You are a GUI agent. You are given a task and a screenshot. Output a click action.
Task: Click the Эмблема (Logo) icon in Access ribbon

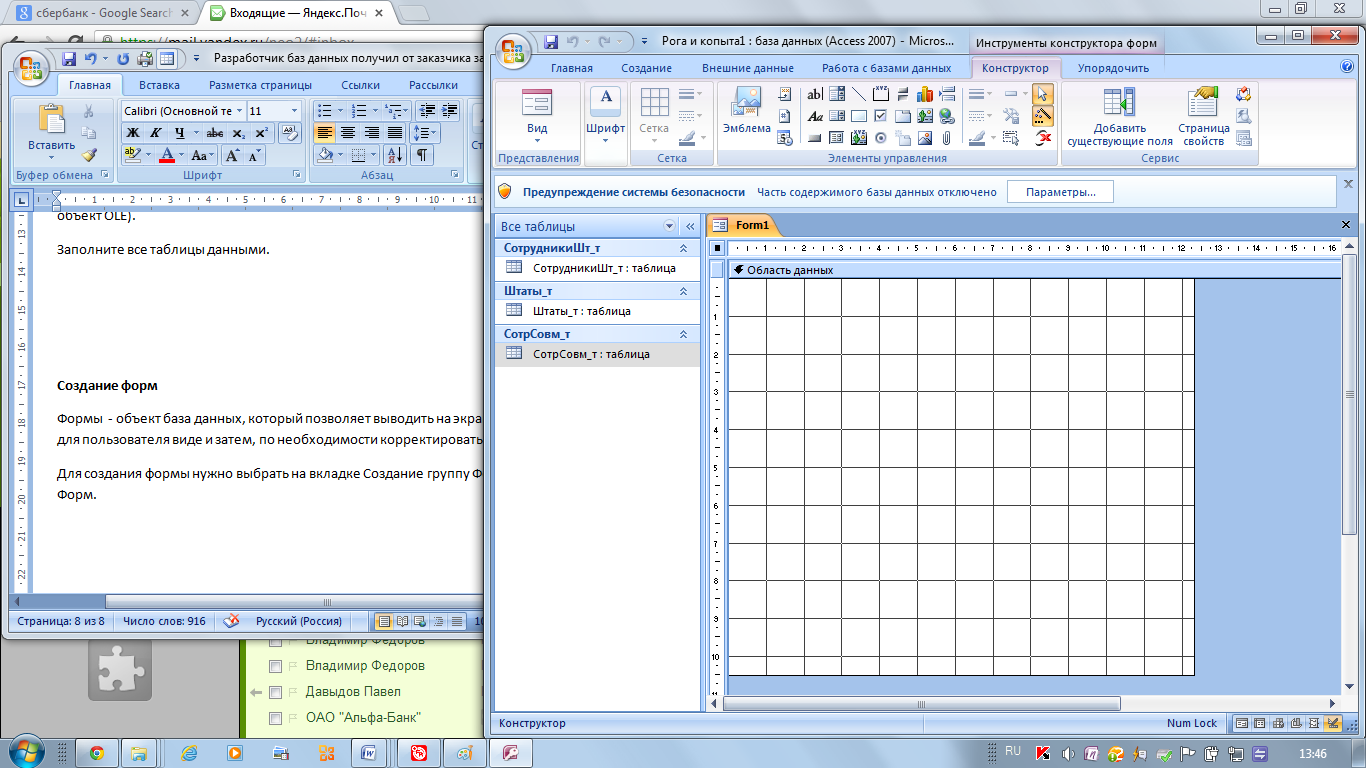click(x=746, y=110)
